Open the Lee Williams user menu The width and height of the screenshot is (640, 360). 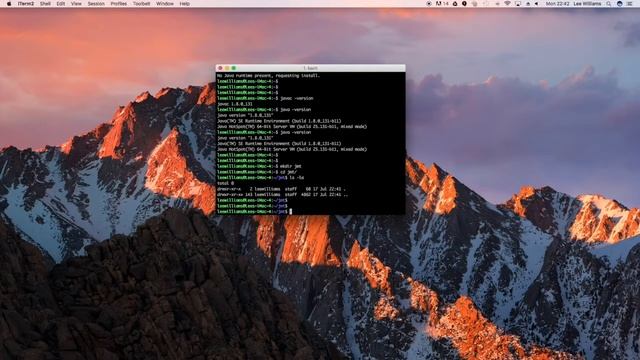click(x=587, y=4)
